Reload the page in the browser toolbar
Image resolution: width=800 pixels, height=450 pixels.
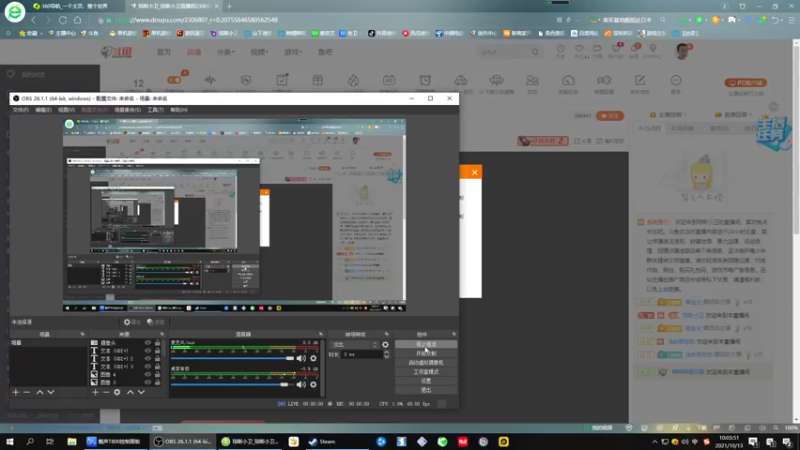click(x=63, y=20)
